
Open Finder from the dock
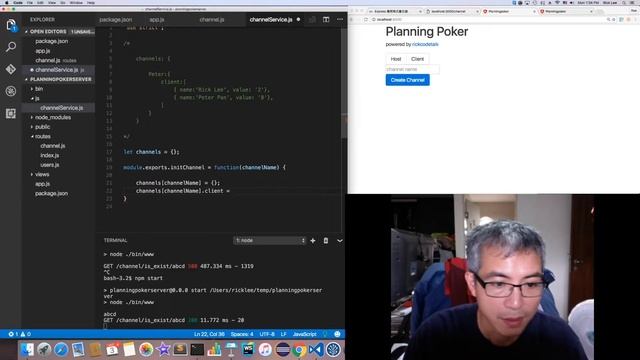[x=27, y=349]
